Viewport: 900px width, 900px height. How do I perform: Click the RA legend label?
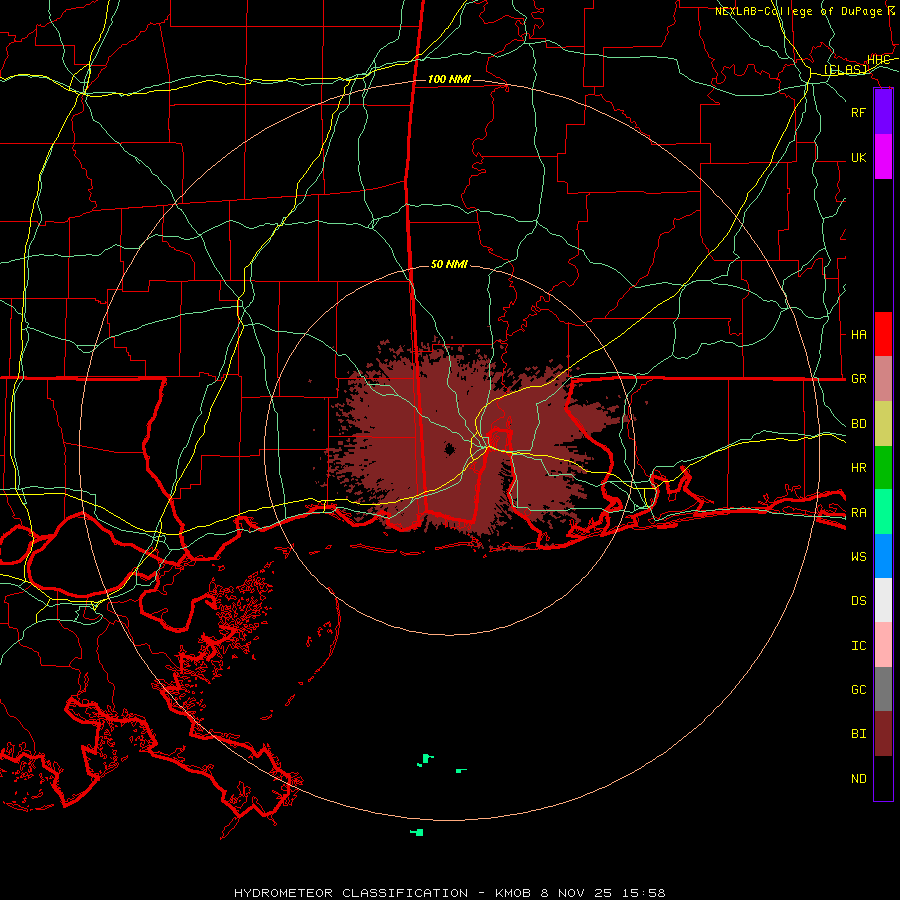[x=858, y=513]
